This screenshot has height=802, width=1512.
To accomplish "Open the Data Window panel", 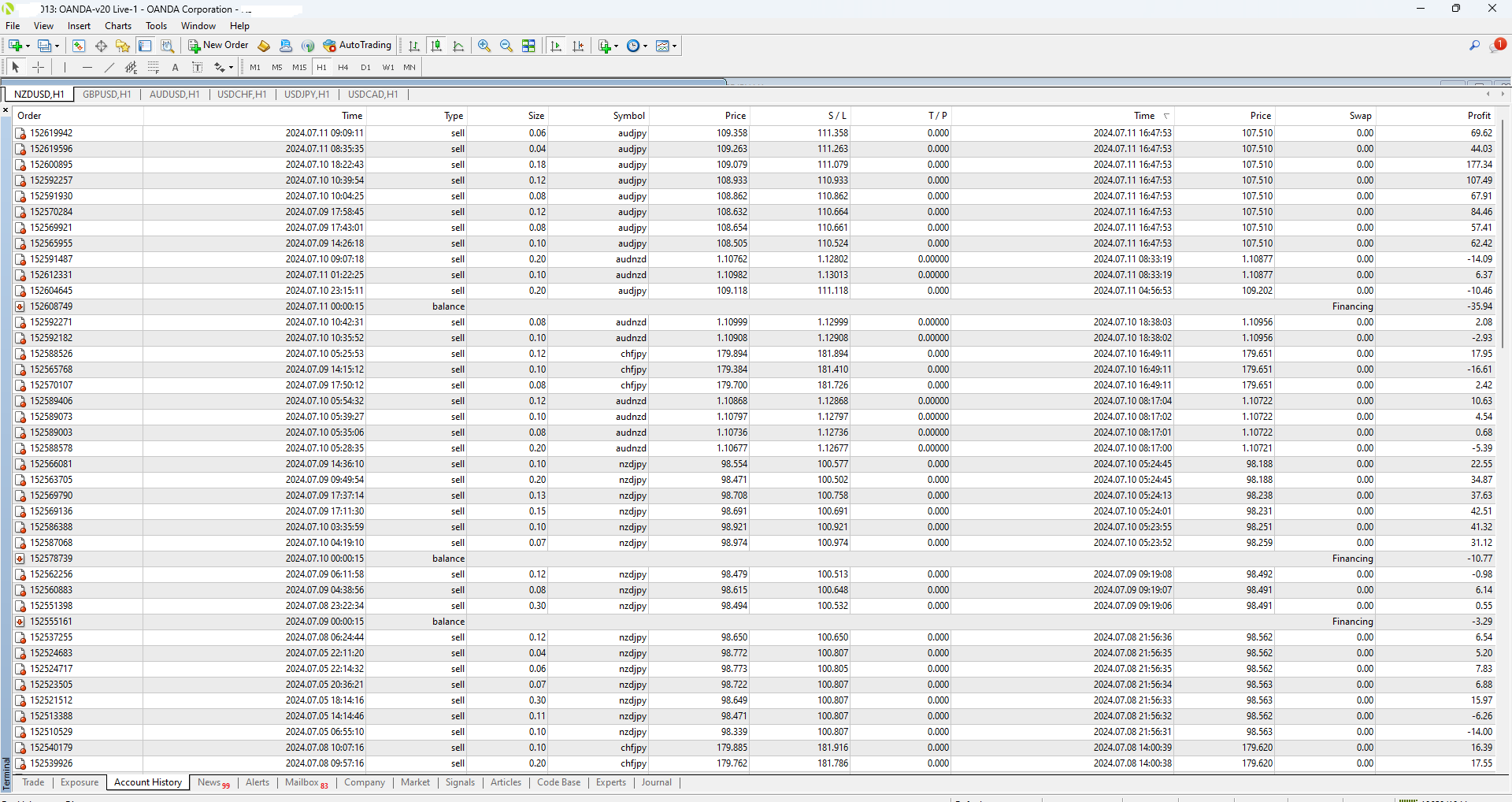I will click(x=101, y=46).
